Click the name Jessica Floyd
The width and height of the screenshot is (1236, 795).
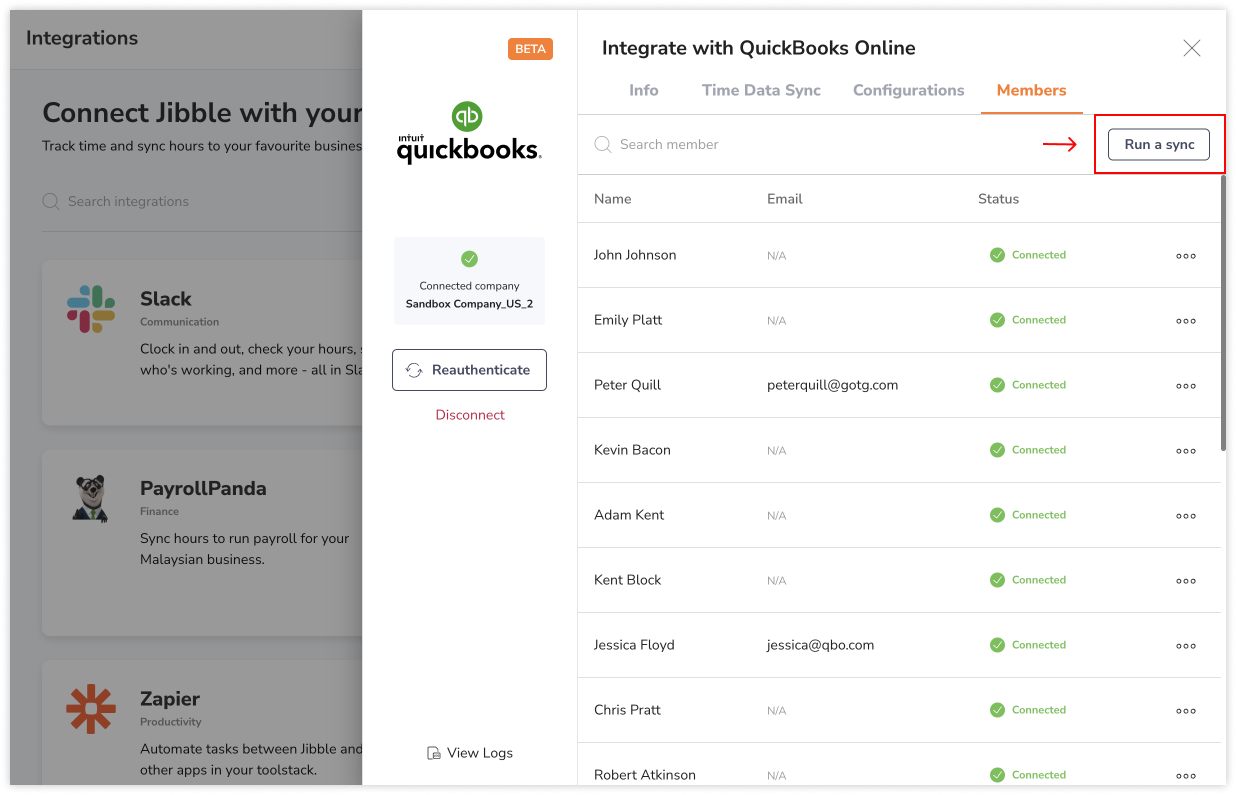[634, 645]
